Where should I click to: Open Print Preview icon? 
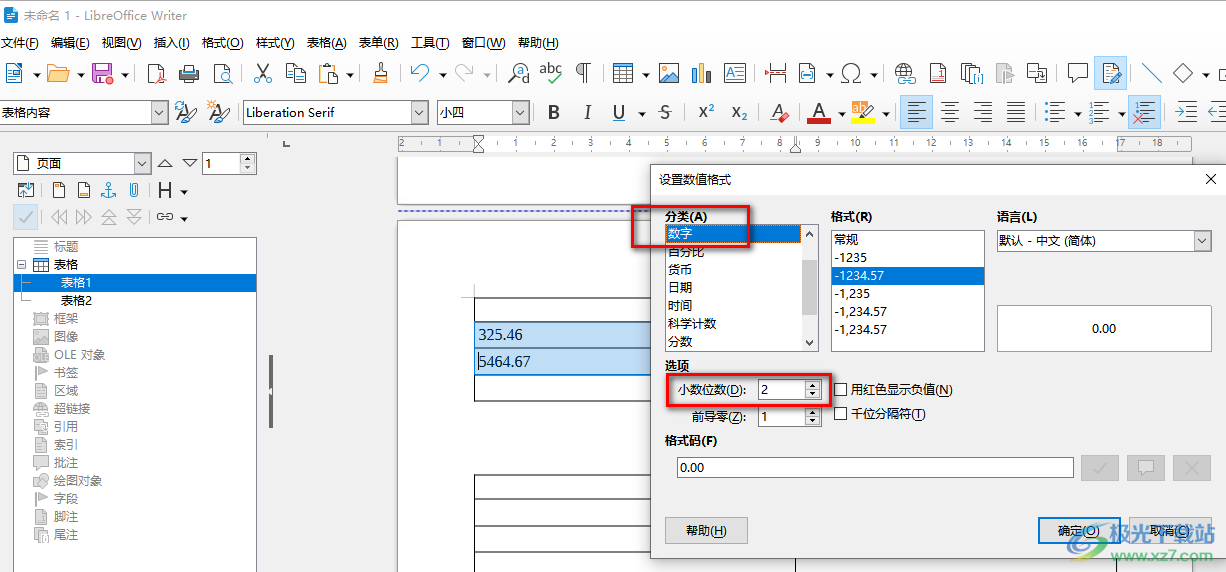point(222,73)
